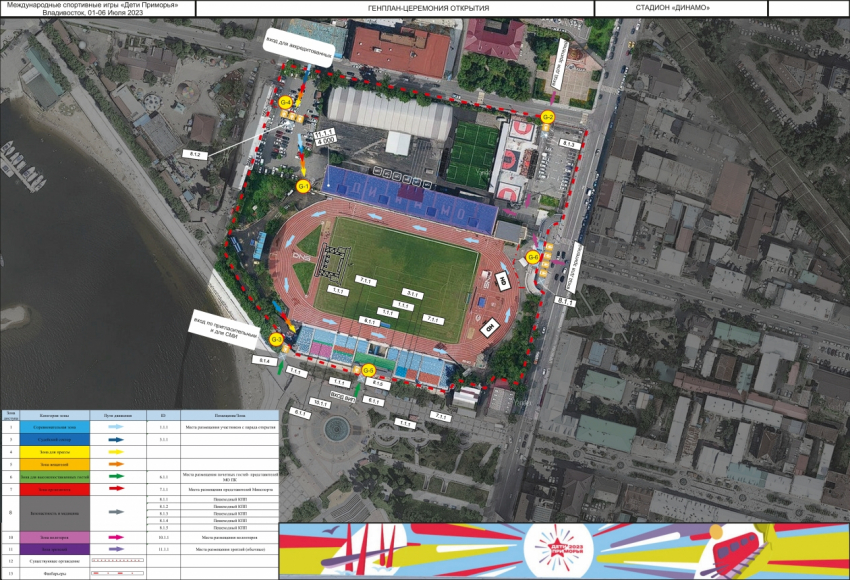Image resolution: width=850 pixels, height=580 pixels.
Task: Select the G-2 gate marker
Action: point(547,118)
